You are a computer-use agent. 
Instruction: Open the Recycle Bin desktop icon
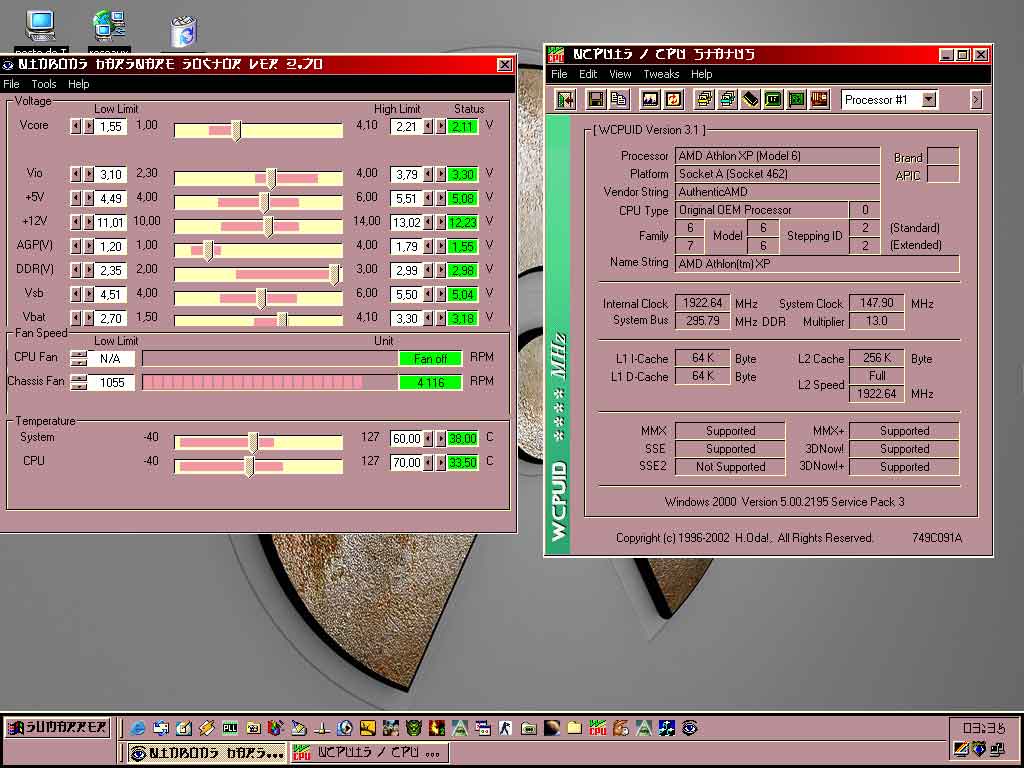(x=184, y=33)
